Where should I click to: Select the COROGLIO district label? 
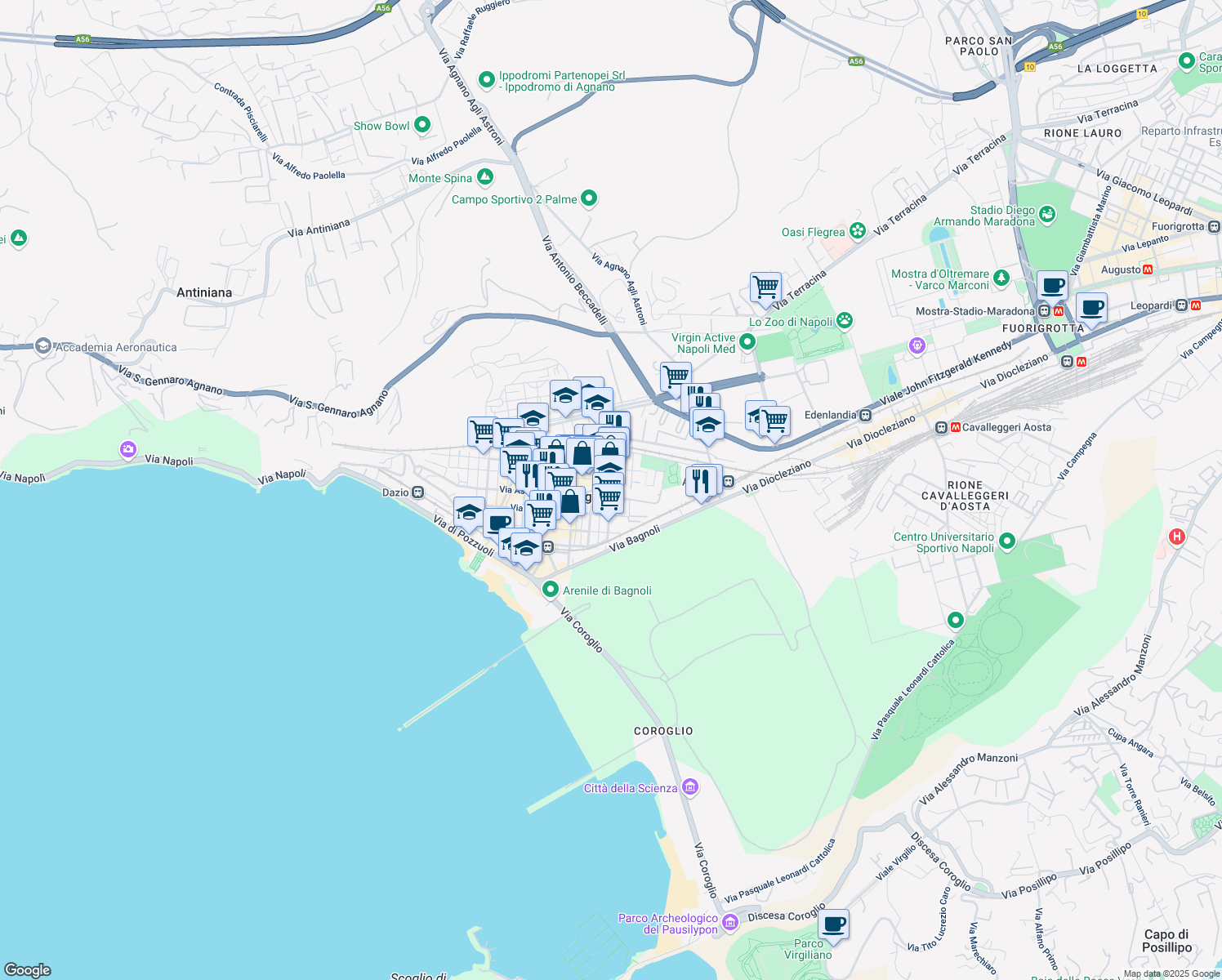pyautogui.click(x=663, y=731)
